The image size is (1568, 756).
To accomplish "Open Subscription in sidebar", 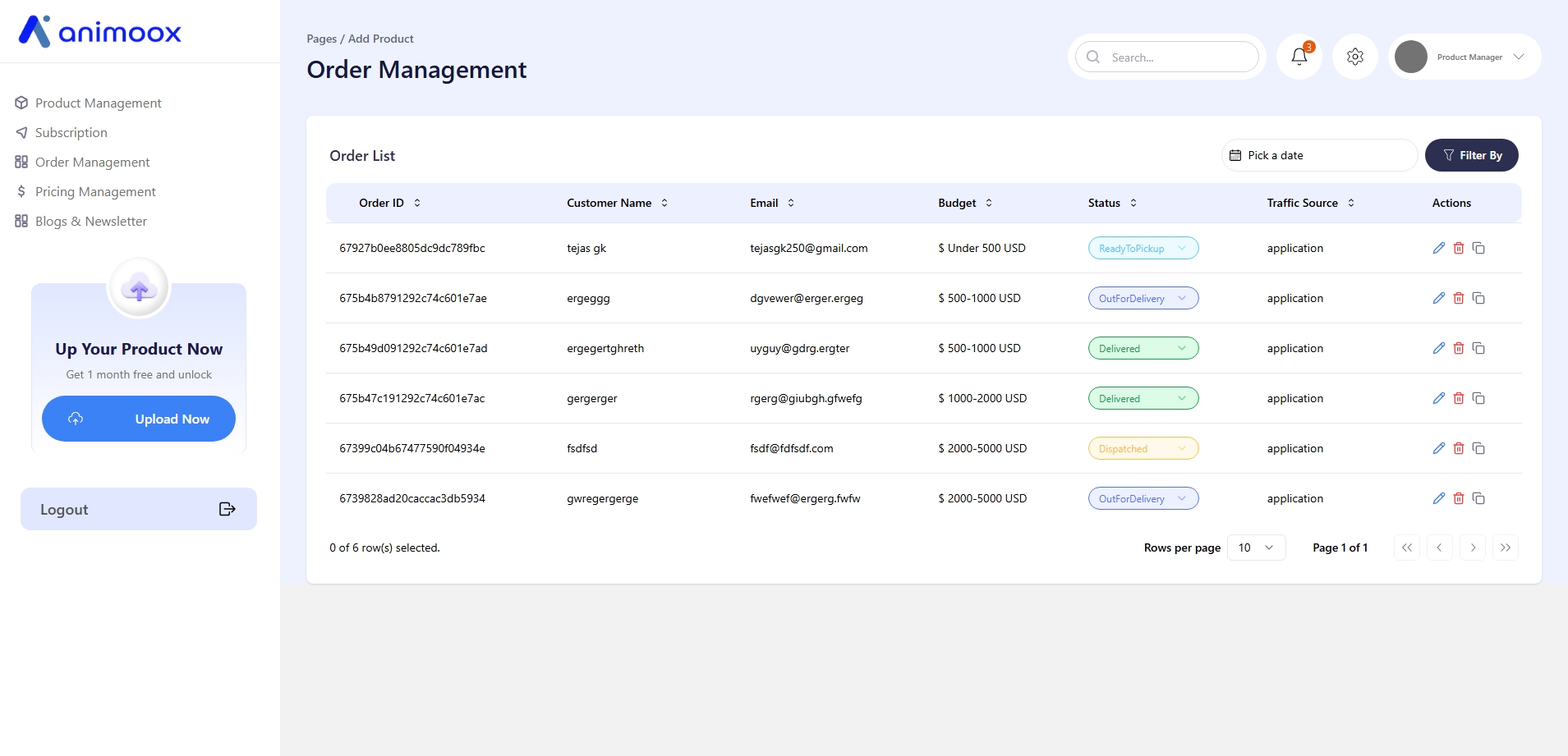I will click(62, 132).
